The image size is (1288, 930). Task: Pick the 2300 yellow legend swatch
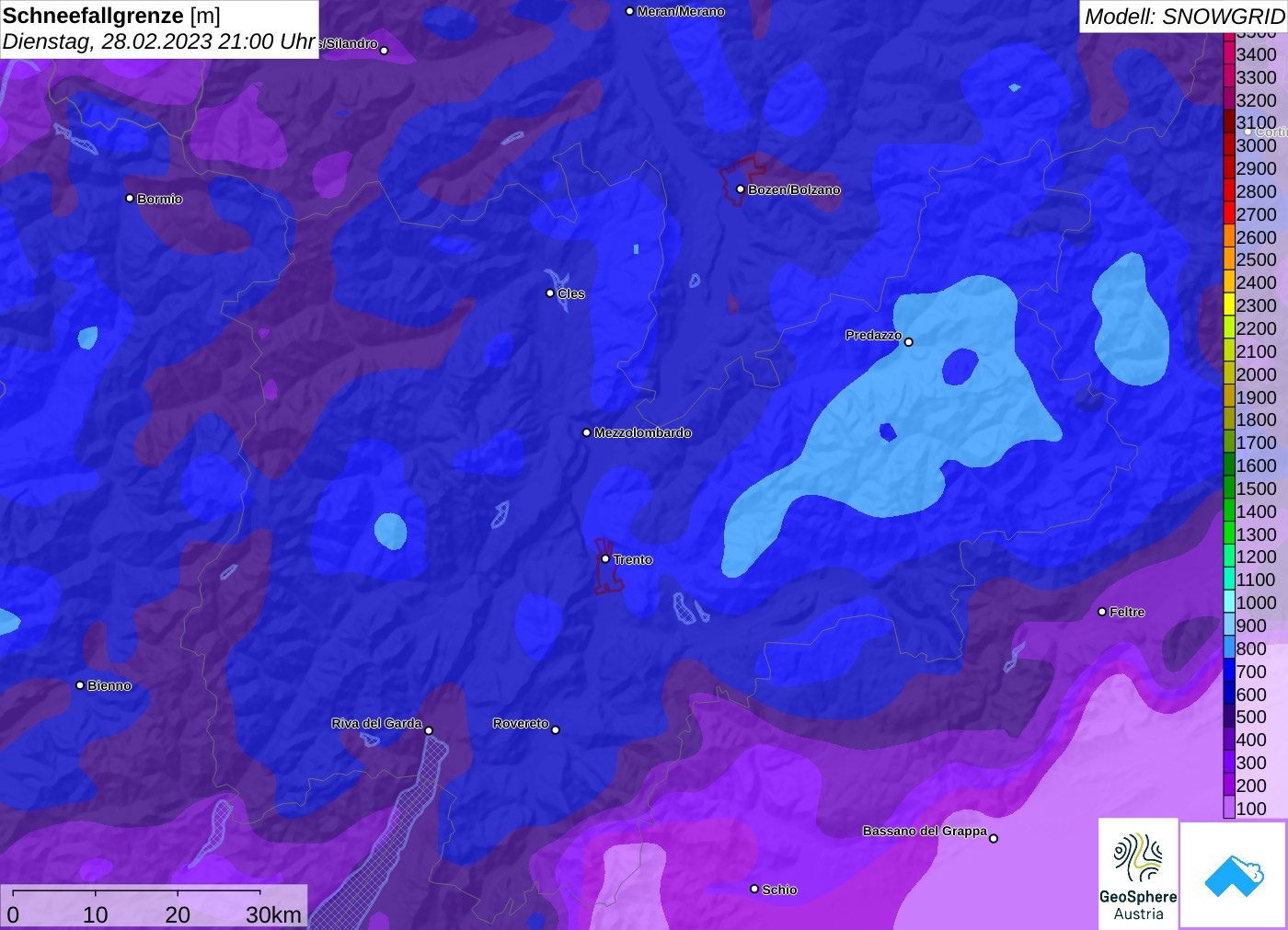click(x=1229, y=305)
